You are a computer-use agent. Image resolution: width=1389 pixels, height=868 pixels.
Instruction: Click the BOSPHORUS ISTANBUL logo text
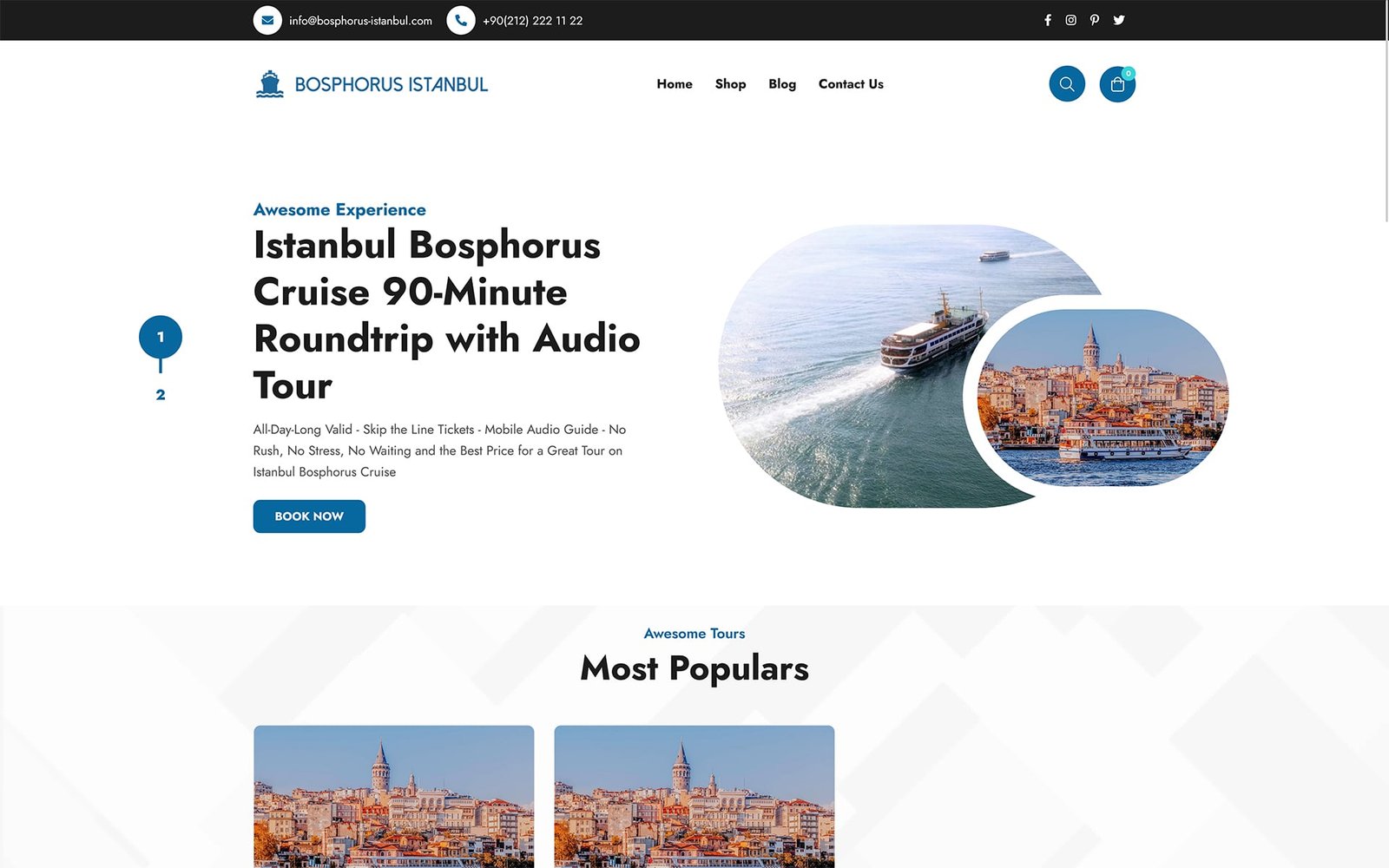pos(392,84)
